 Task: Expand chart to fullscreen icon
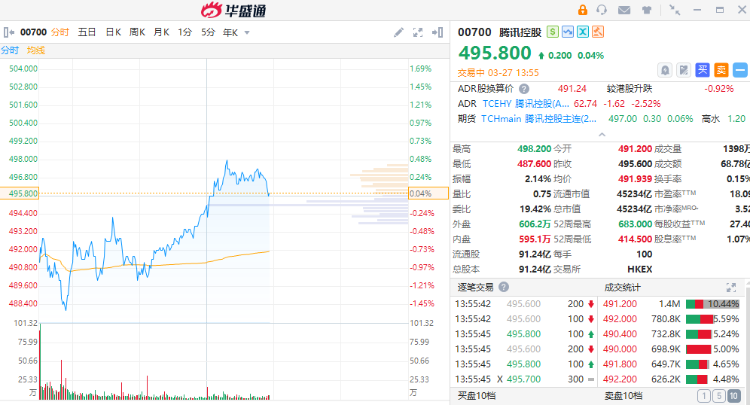(x=418, y=33)
